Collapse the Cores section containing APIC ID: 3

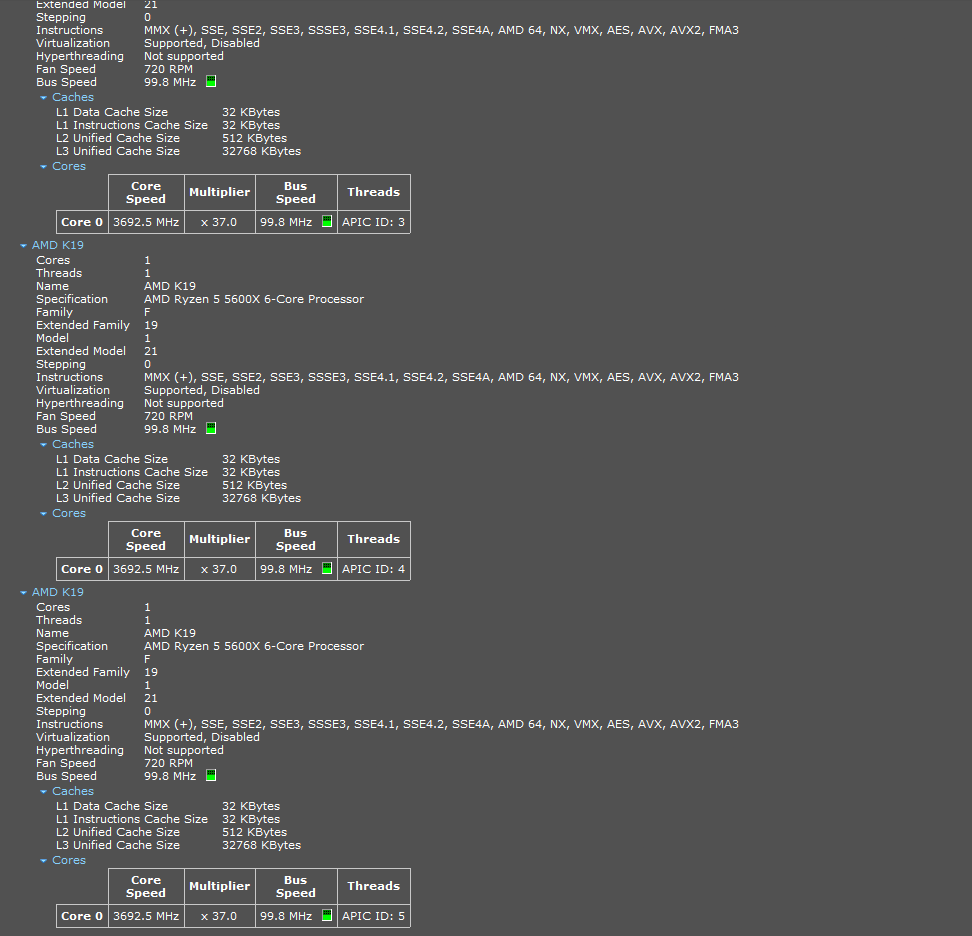[x=43, y=166]
